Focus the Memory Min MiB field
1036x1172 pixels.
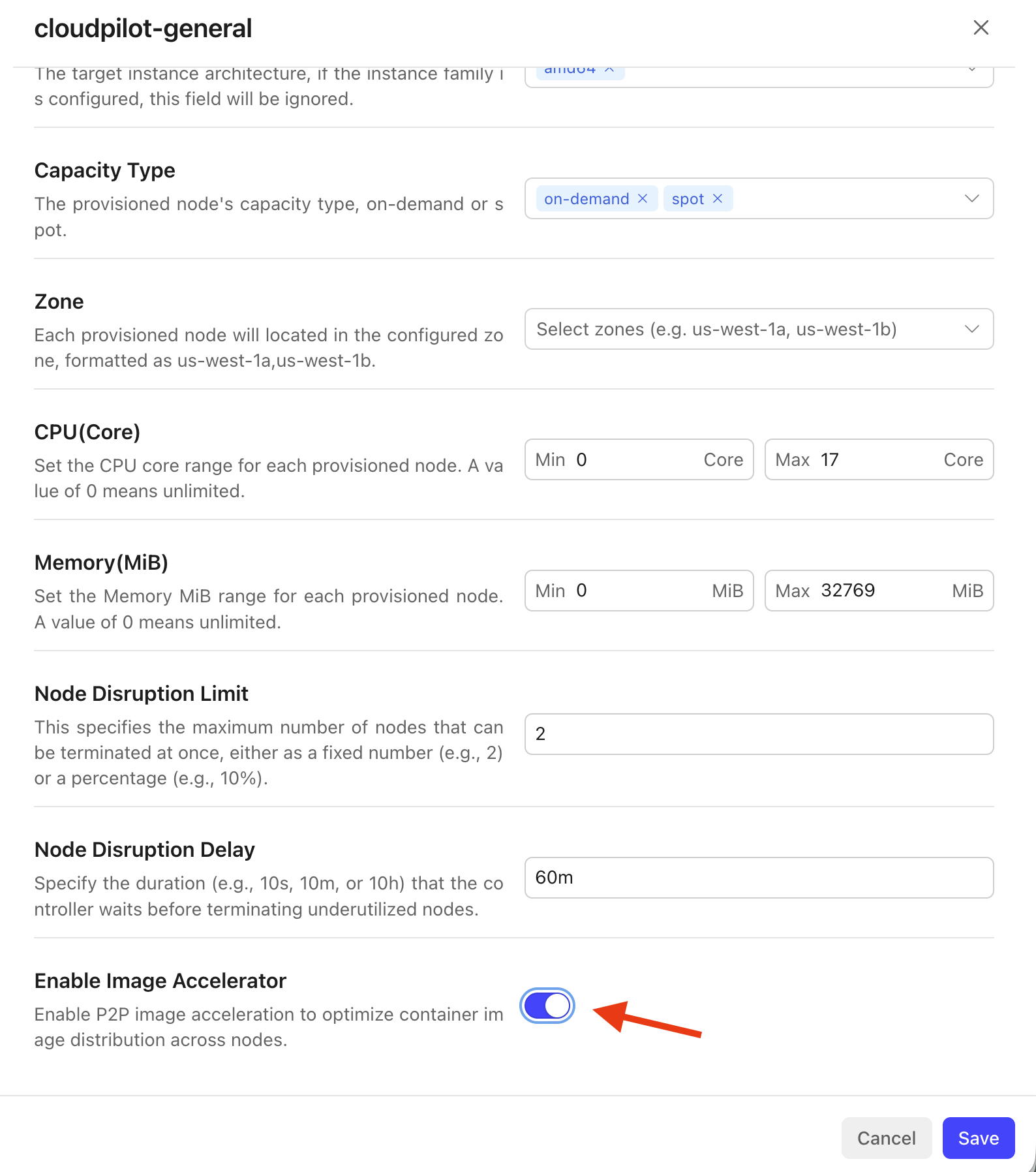(x=639, y=591)
